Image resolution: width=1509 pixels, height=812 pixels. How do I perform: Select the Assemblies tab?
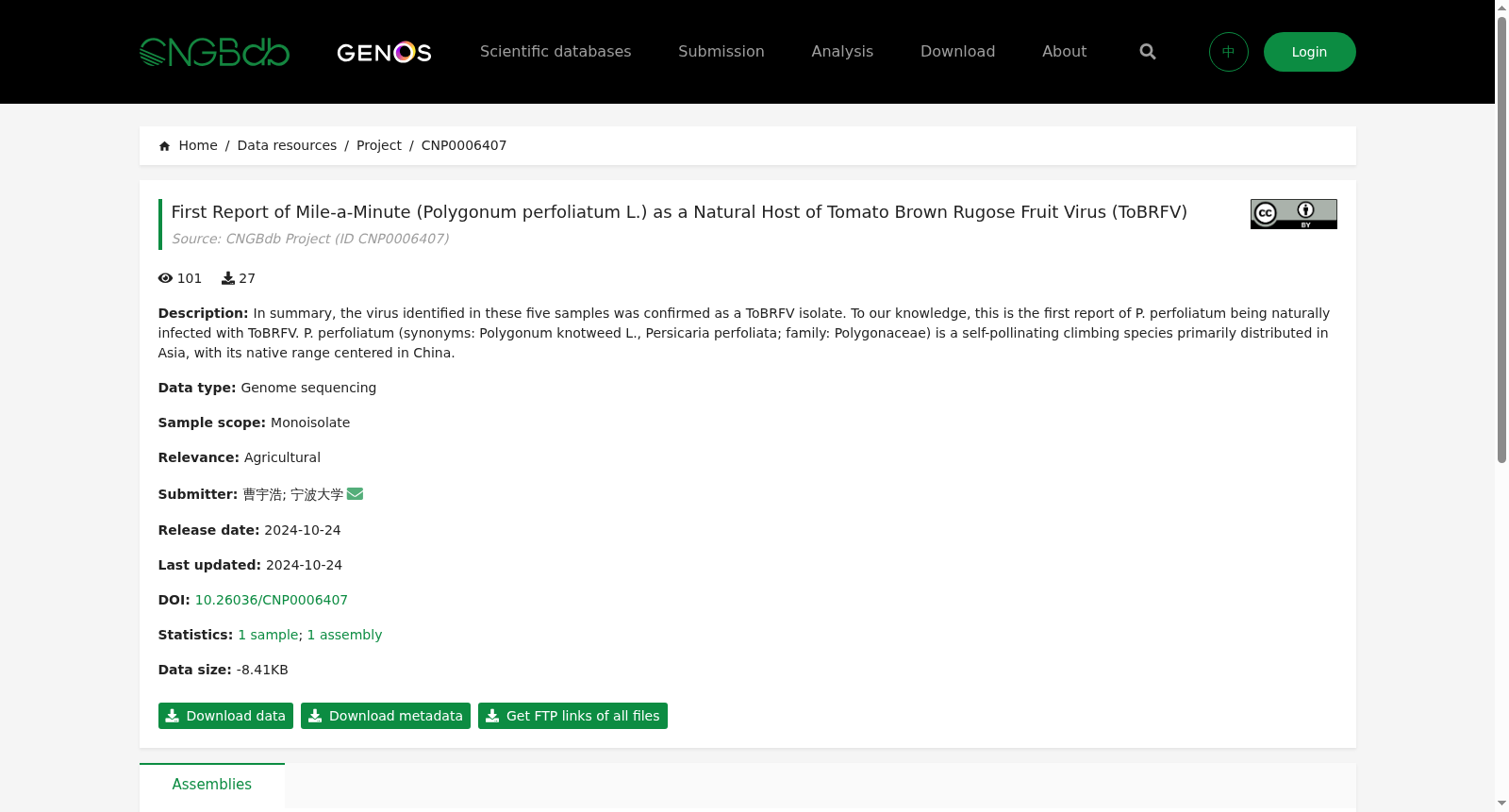pyautogui.click(x=212, y=785)
